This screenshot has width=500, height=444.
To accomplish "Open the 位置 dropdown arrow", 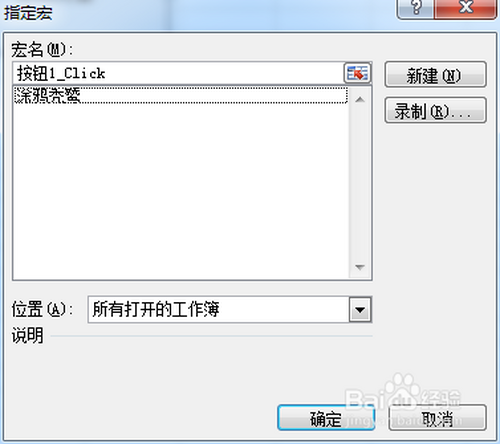I will click(360, 310).
